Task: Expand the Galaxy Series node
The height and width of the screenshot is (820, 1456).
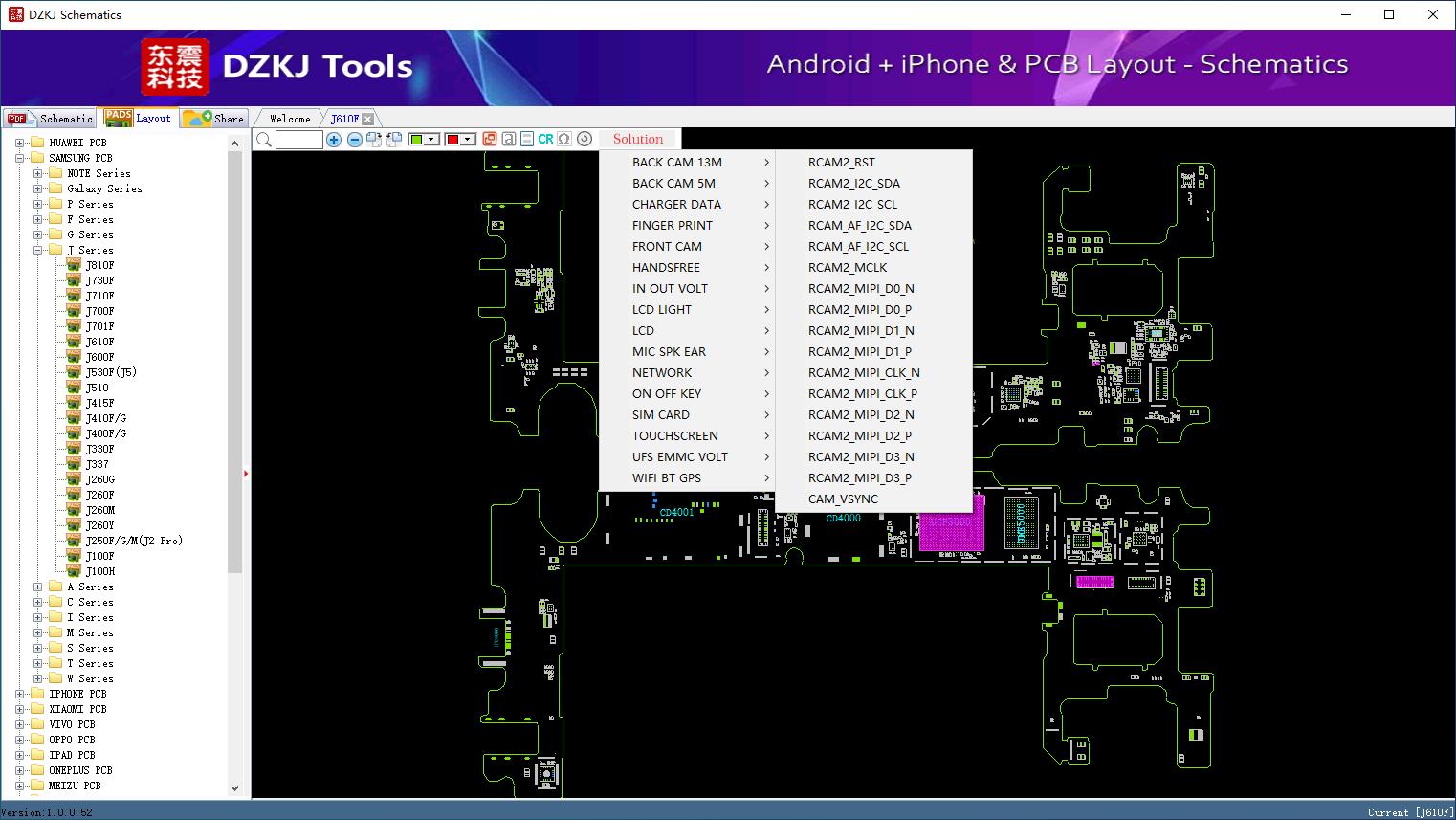Action: 38,188
